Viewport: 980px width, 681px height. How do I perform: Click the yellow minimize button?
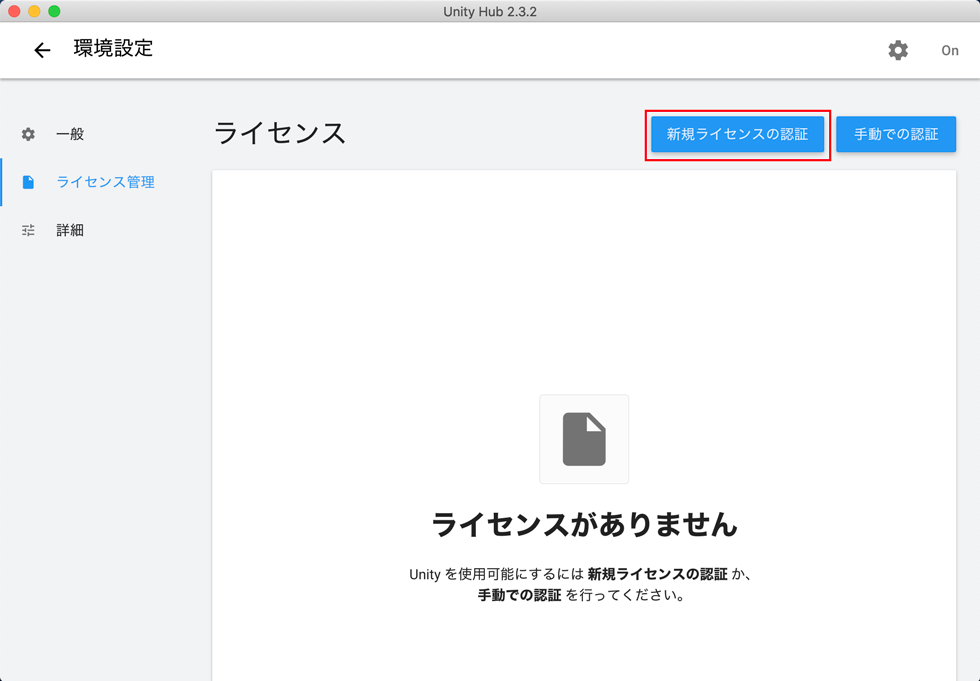[35, 12]
